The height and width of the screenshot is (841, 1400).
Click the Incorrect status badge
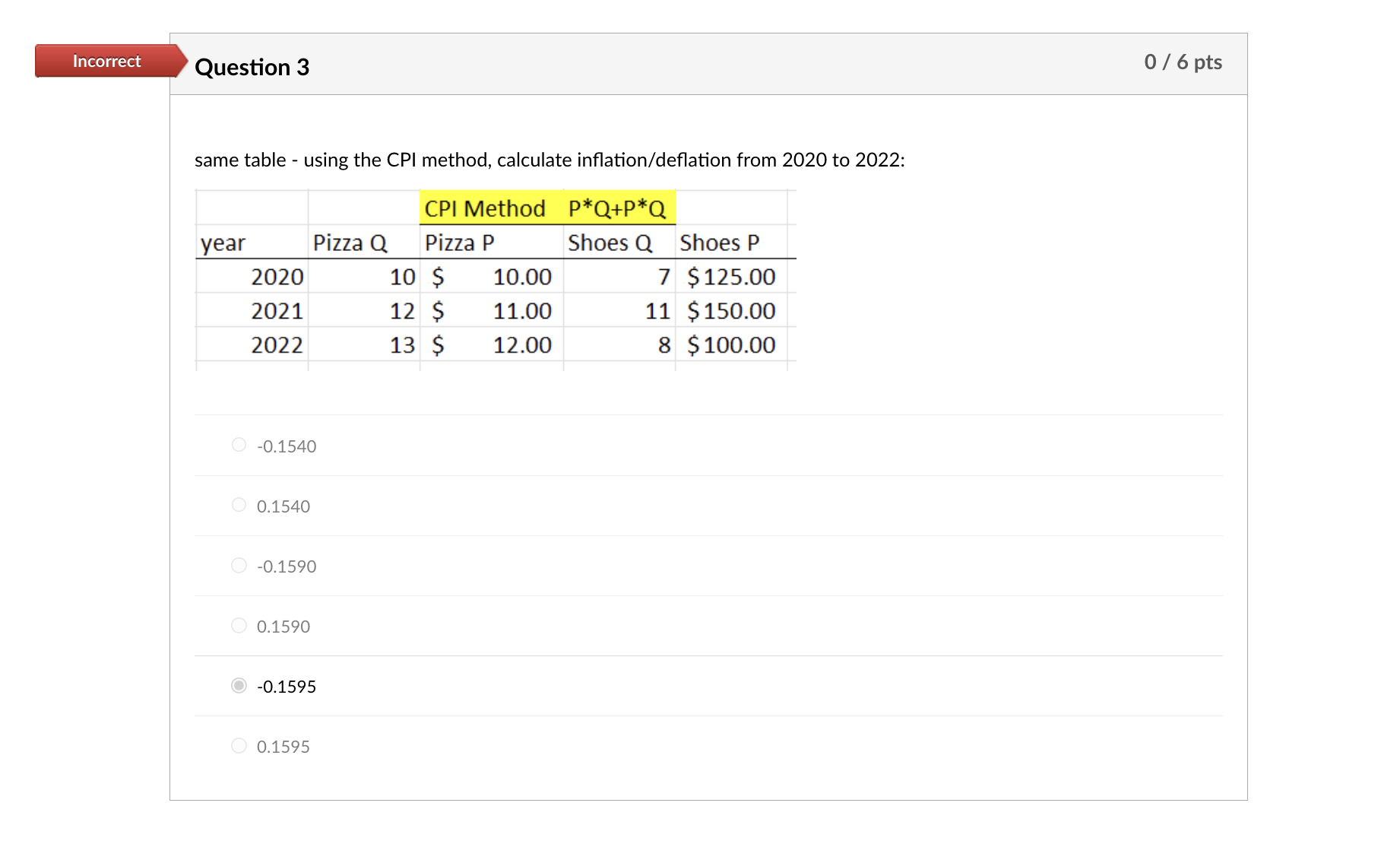pyautogui.click(x=106, y=61)
